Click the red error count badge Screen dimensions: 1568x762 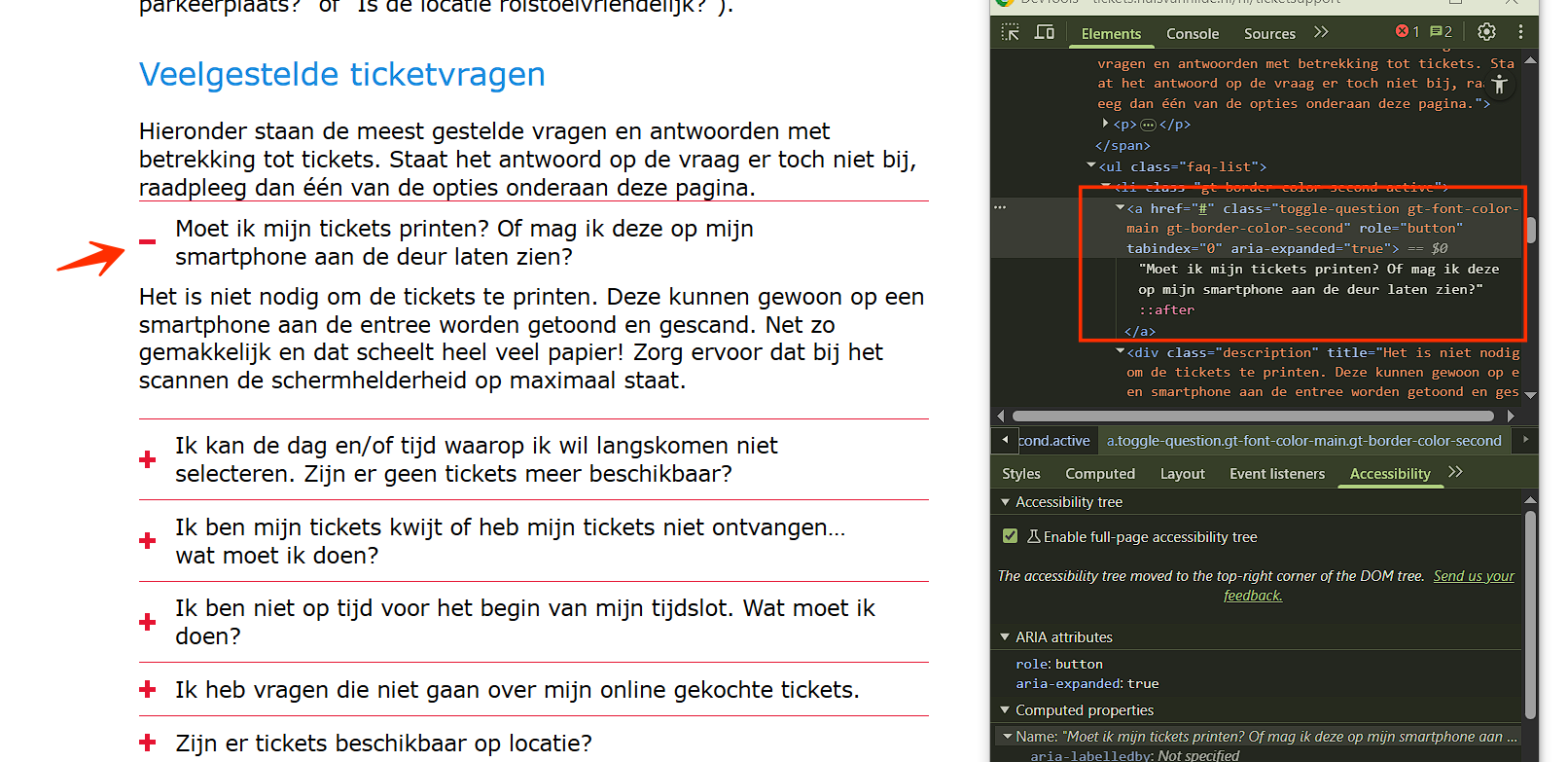coord(1407,31)
